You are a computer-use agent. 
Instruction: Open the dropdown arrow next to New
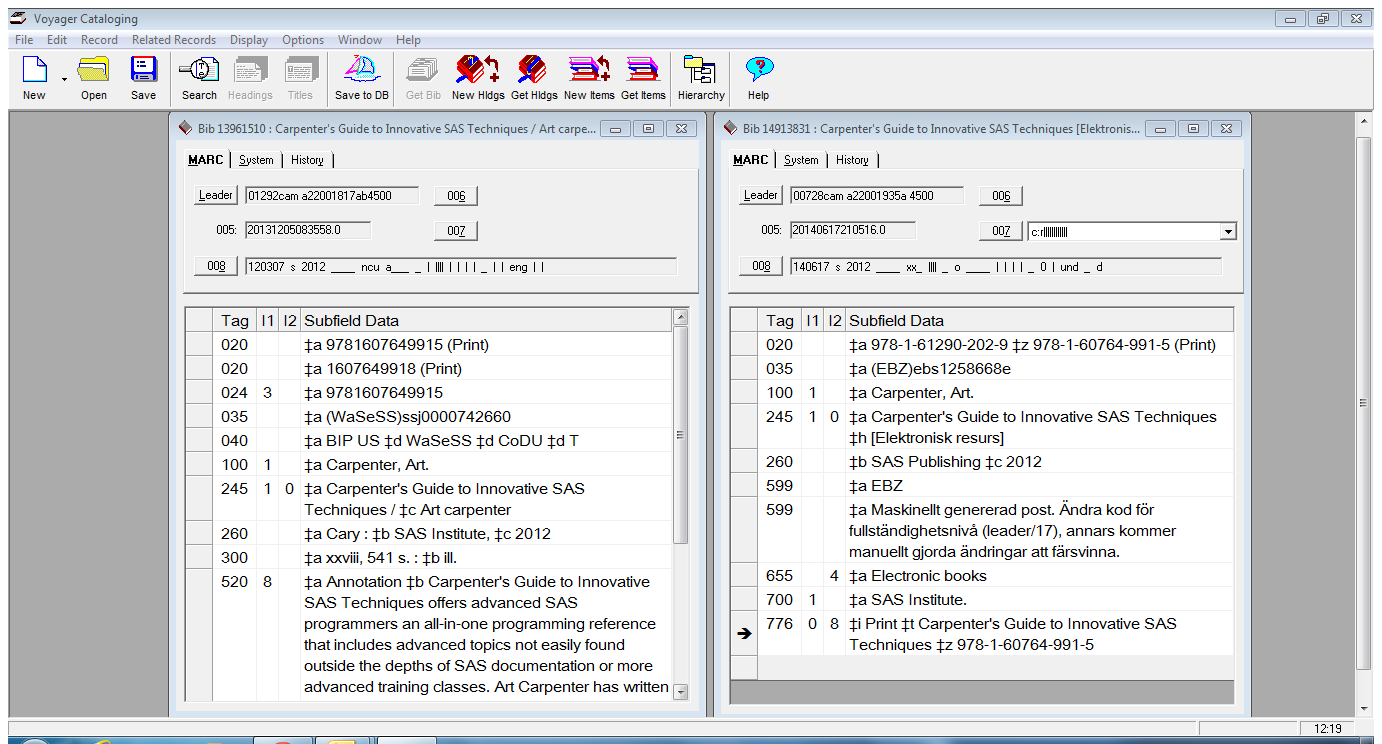point(64,79)
